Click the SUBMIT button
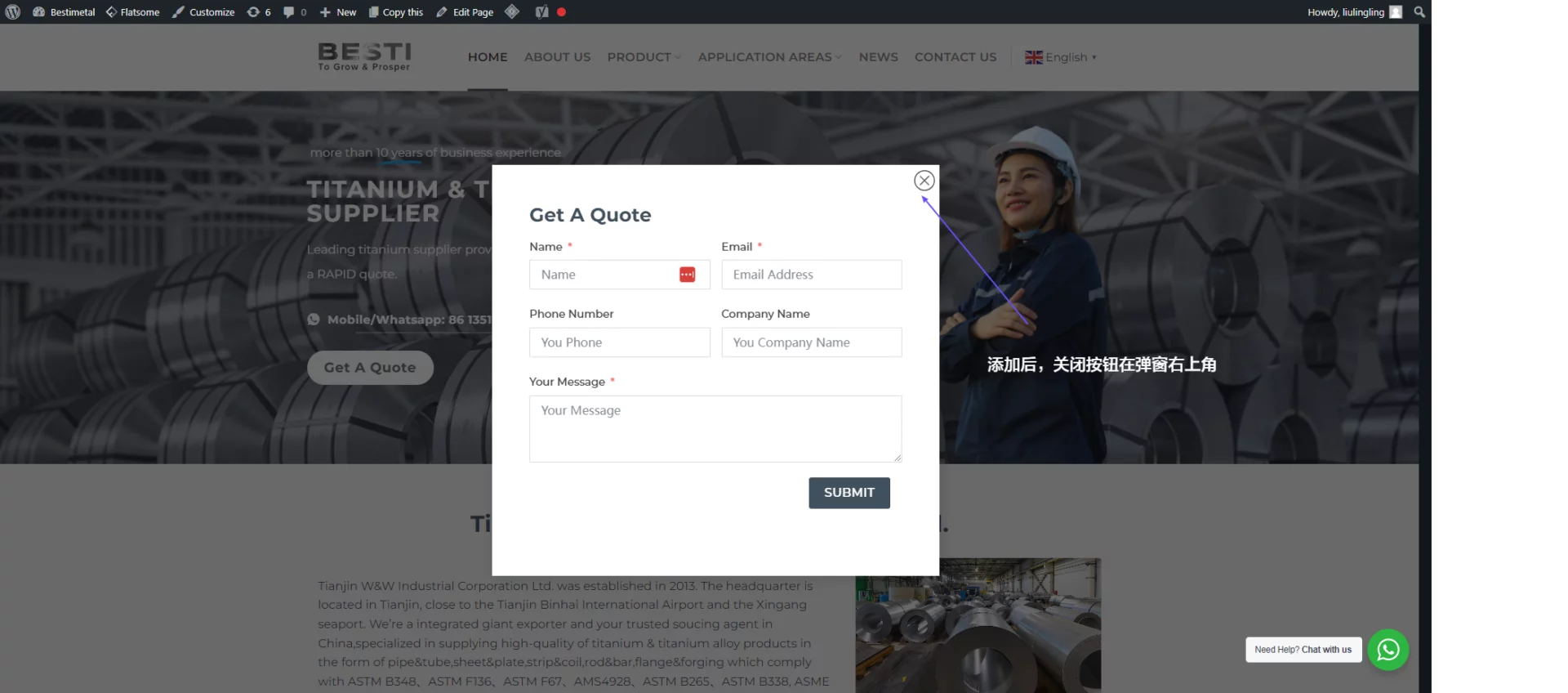1568x693 pixels. coord(849,493)
